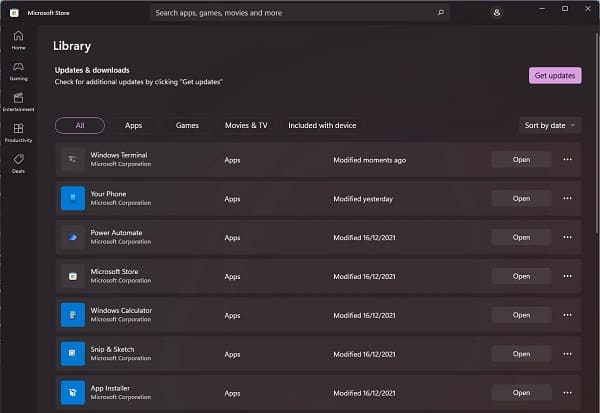Expand the Sort by date dropdown
This screenshot has height=413, width=600.
click(x=550, y=125)
